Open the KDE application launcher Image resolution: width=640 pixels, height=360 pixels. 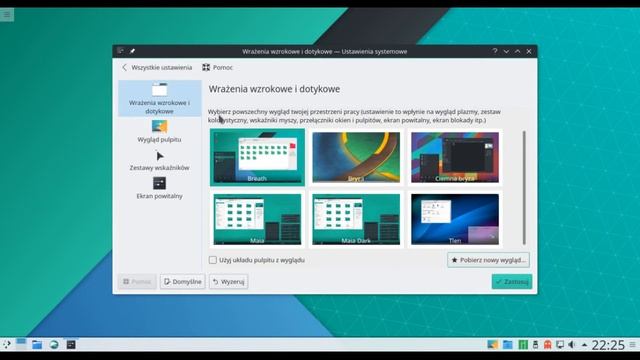point(7,345)
